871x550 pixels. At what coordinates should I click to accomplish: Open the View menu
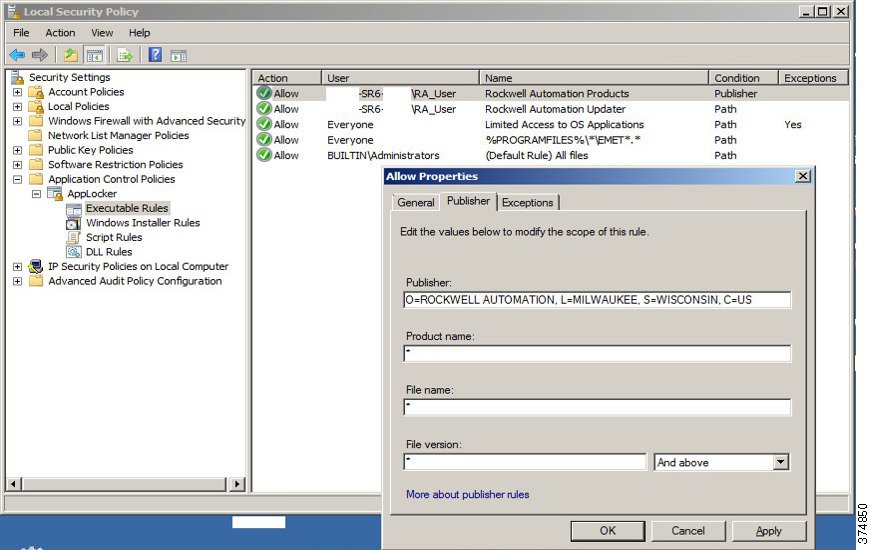point(102,33)
